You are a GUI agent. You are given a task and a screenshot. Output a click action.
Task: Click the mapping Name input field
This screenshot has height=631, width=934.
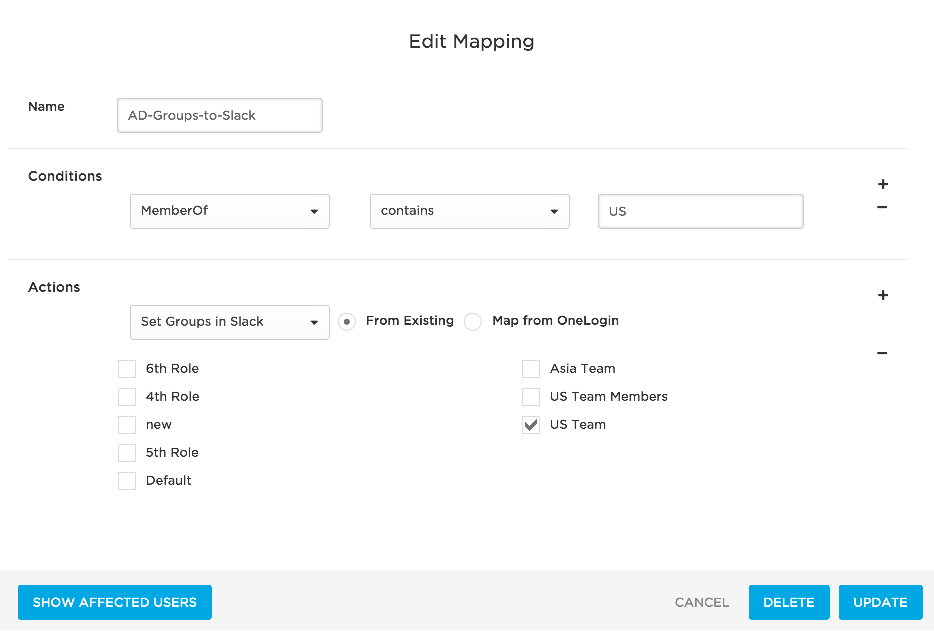tap(220, 116)
